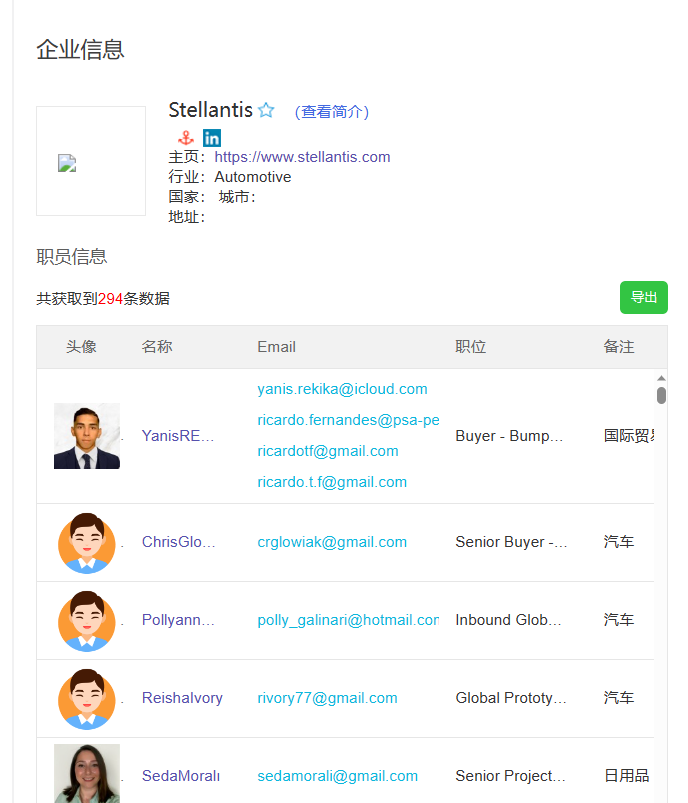The width and height of the screenshot is (688, 803).
Task: Select the Senior Project... position cell
Action: pyautogui.click(x=510, y=776)
